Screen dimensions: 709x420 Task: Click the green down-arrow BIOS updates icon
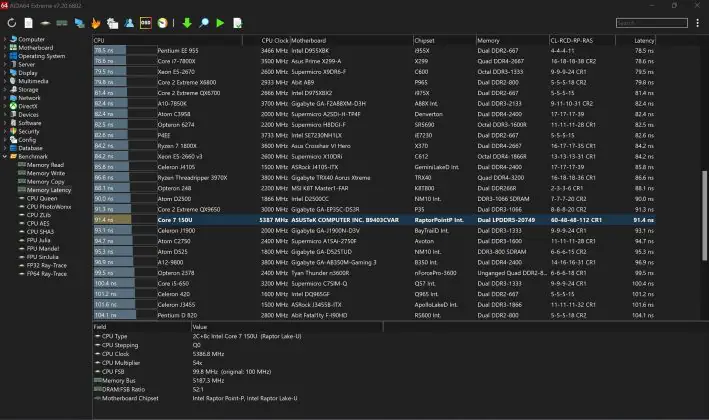[x=187, y=23]
